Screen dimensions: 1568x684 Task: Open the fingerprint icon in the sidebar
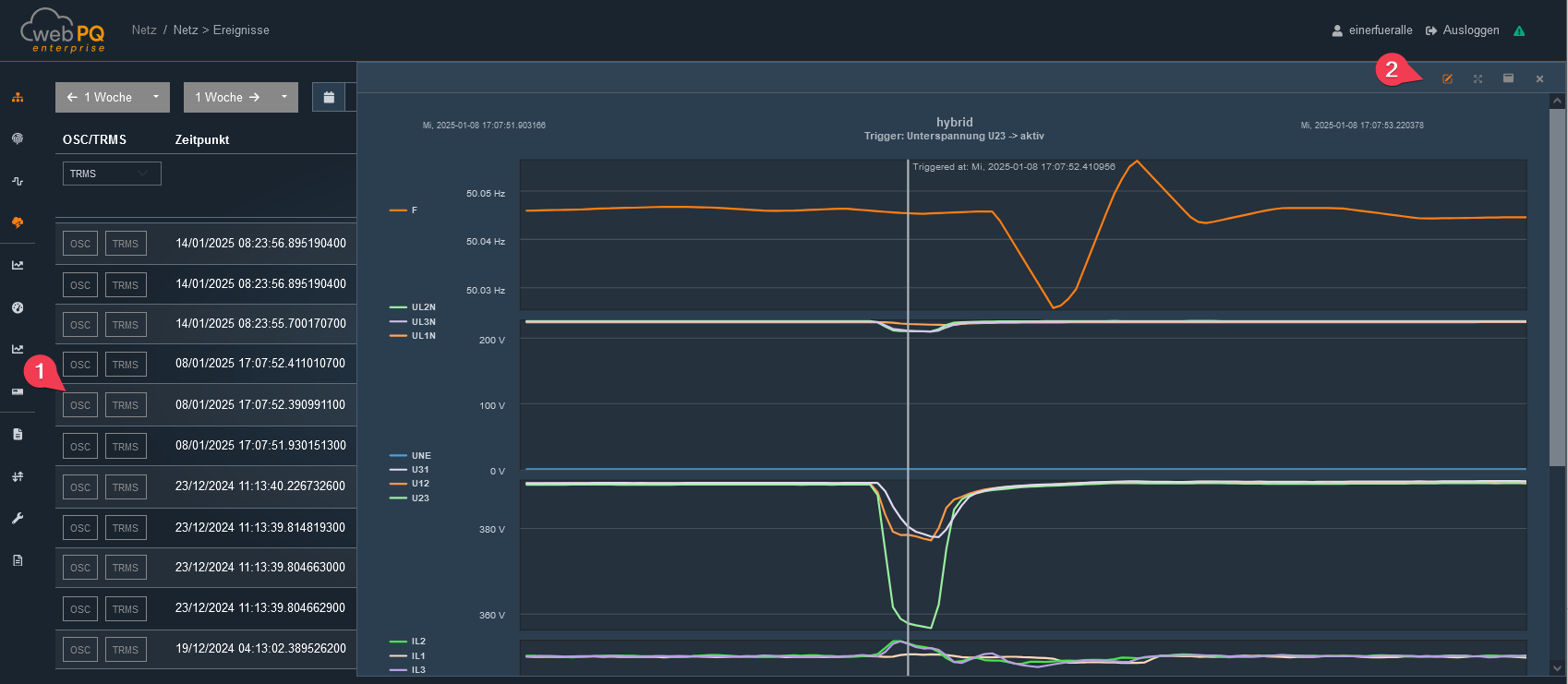pos(18,138)
